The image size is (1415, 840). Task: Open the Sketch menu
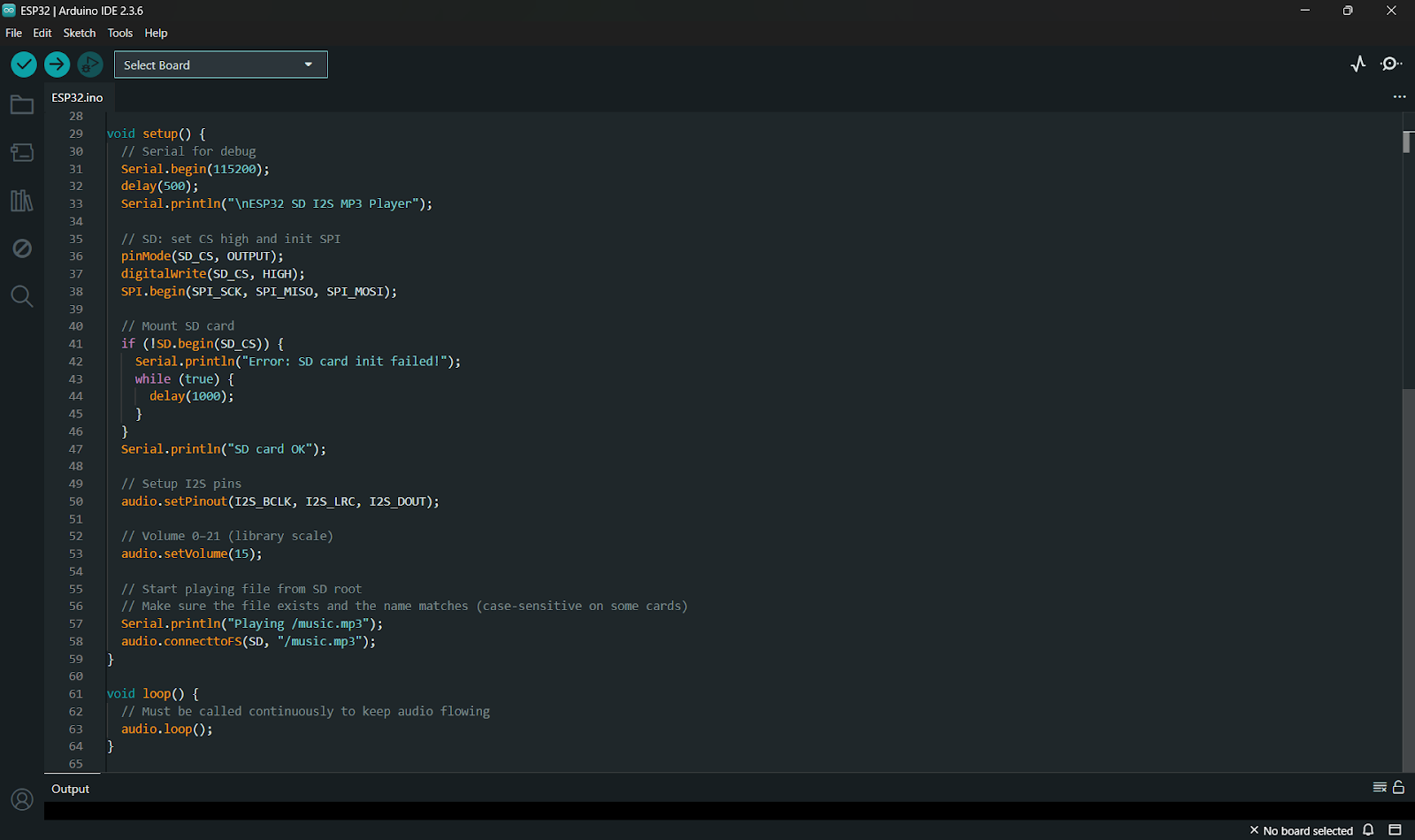(x=79, y=33)
